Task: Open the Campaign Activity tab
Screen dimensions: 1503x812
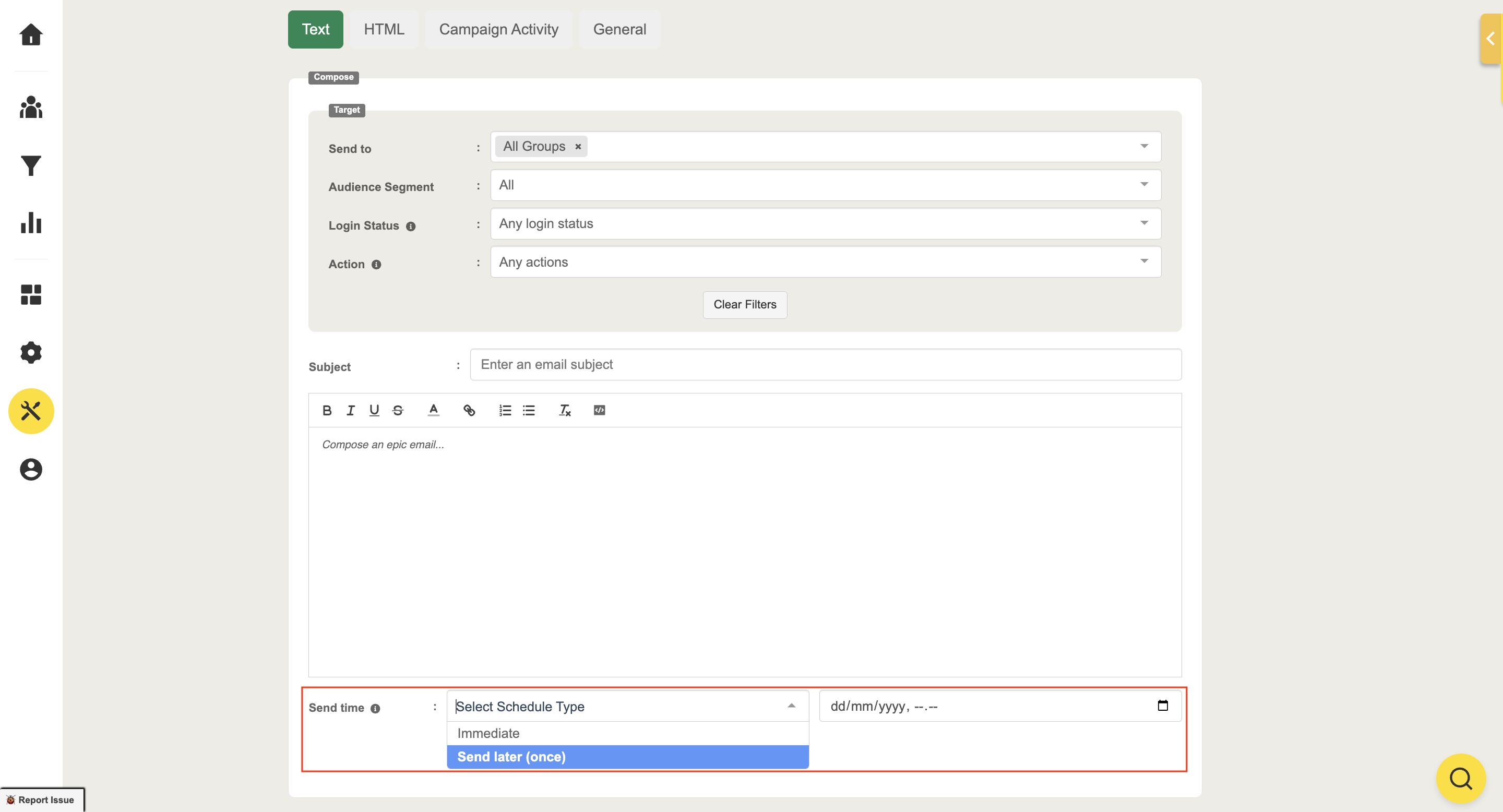Action: click(x=498, y=29)
